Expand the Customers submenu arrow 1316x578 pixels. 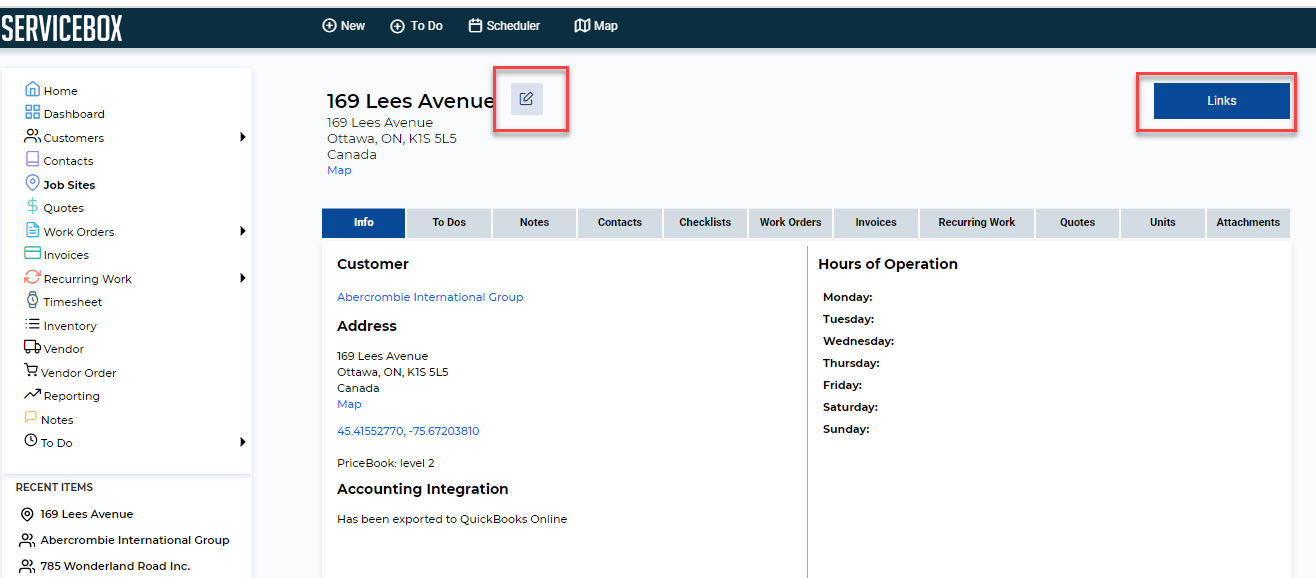pyautogui.click(x=242, y=137)
